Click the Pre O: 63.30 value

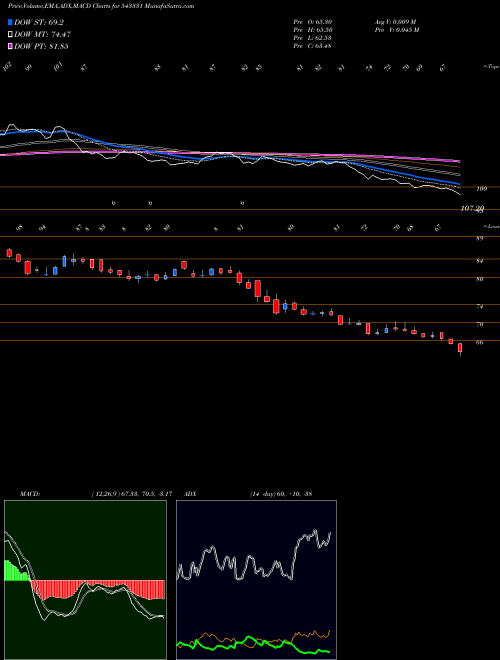(312, 21)
